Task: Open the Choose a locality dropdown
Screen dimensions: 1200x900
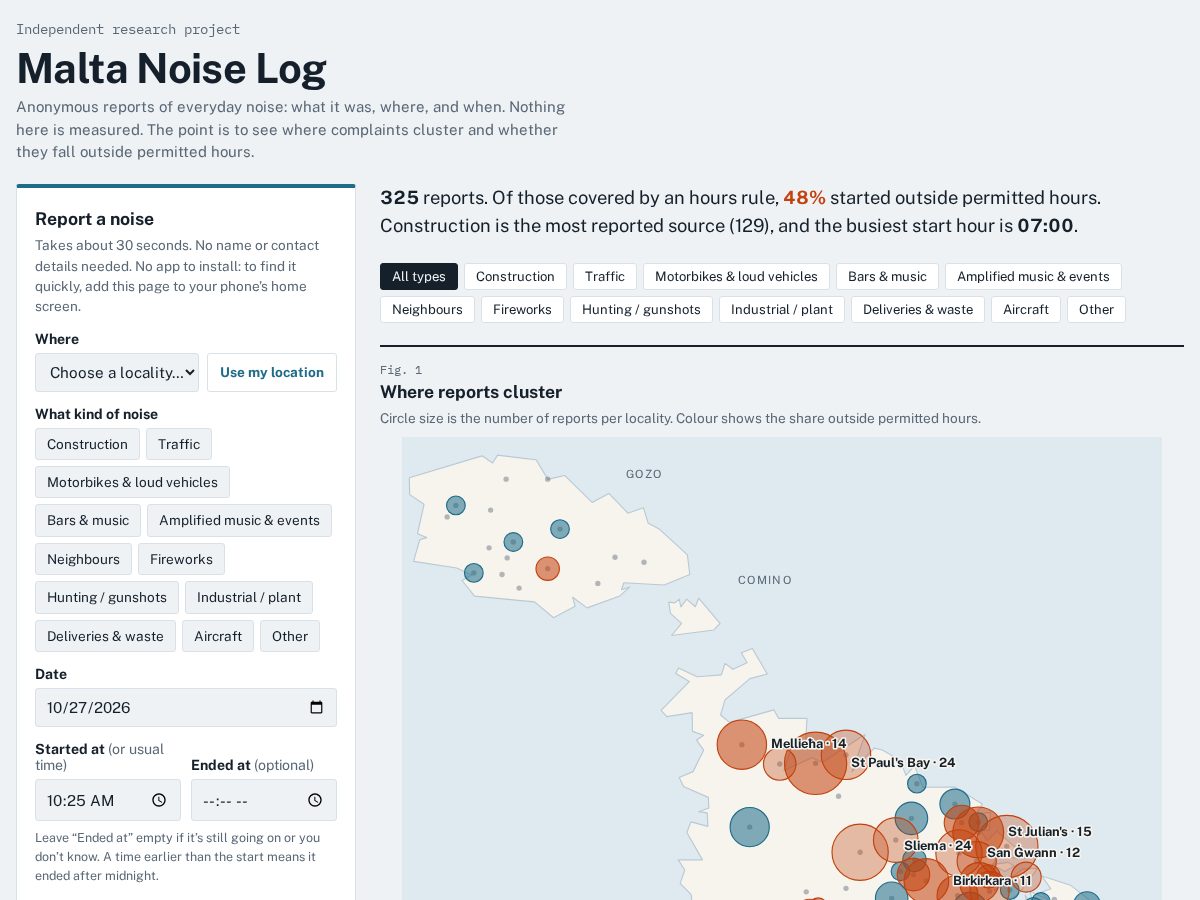Action: click(x=117, y=372)
